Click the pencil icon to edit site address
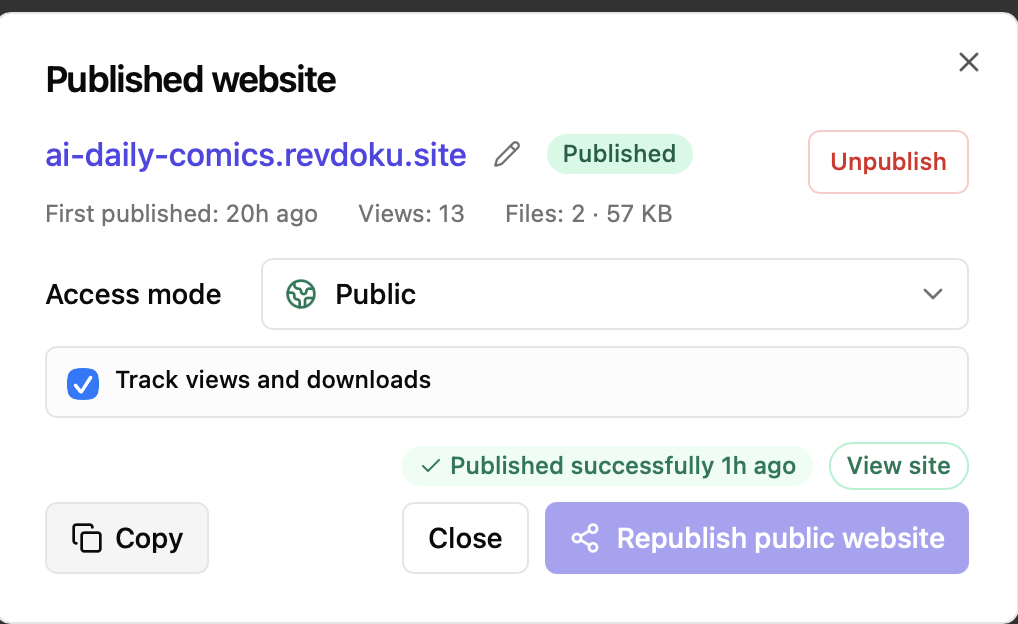Screen dimensions: 1018x624 506,154
